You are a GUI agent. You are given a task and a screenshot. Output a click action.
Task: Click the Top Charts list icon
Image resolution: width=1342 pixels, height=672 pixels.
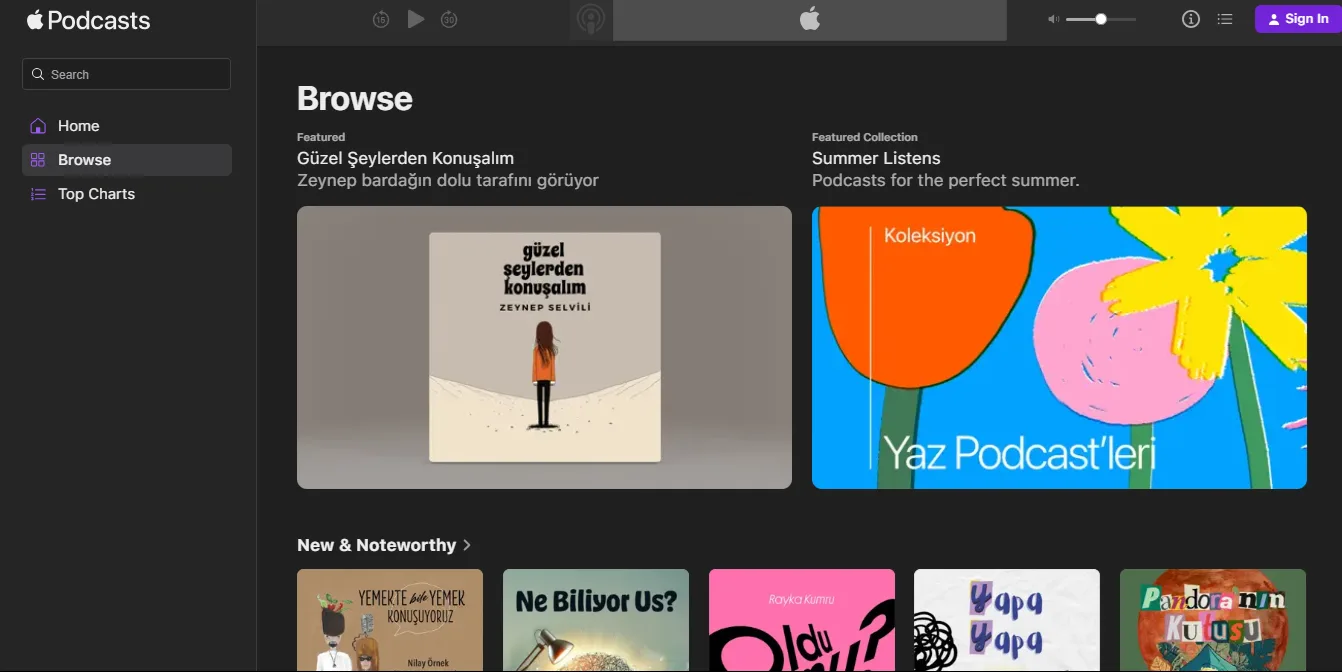(38, 194)
